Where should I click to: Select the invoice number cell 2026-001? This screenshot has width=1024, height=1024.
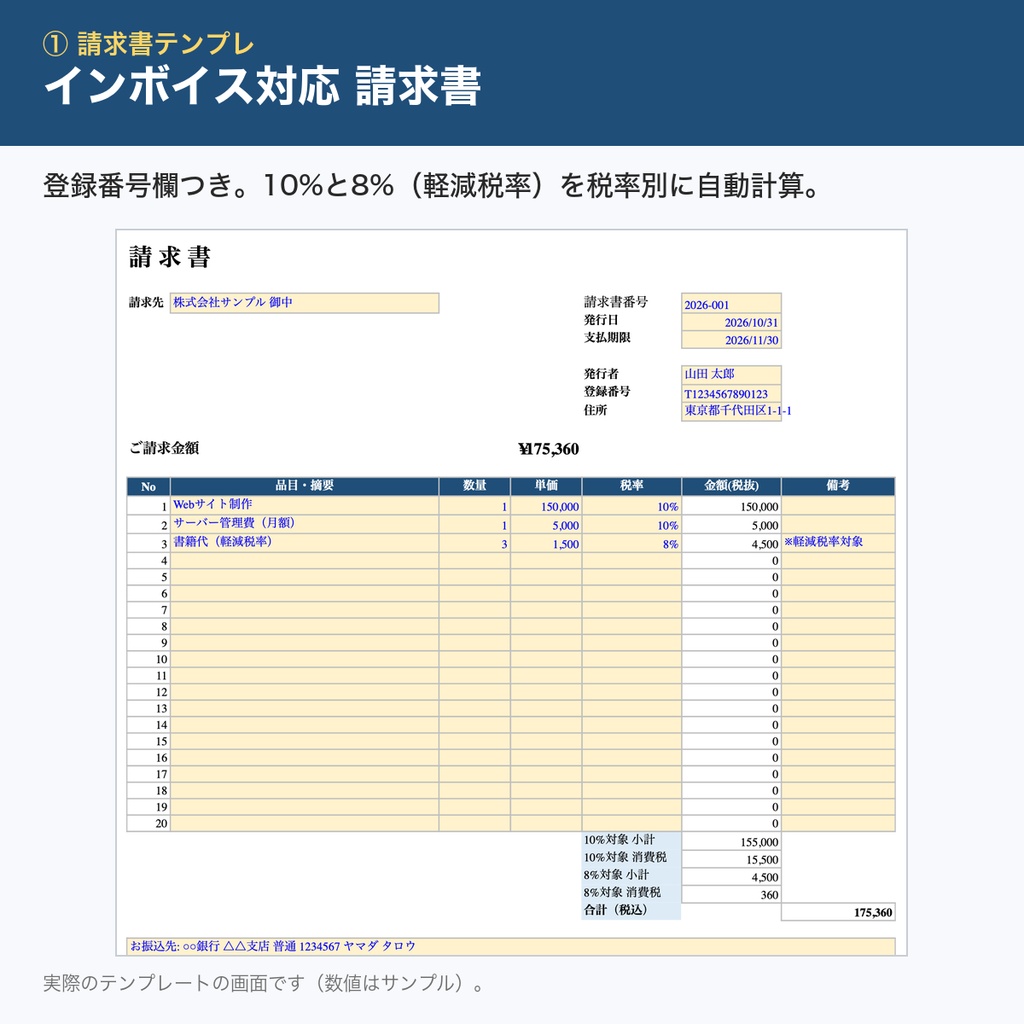pos(731,304)
